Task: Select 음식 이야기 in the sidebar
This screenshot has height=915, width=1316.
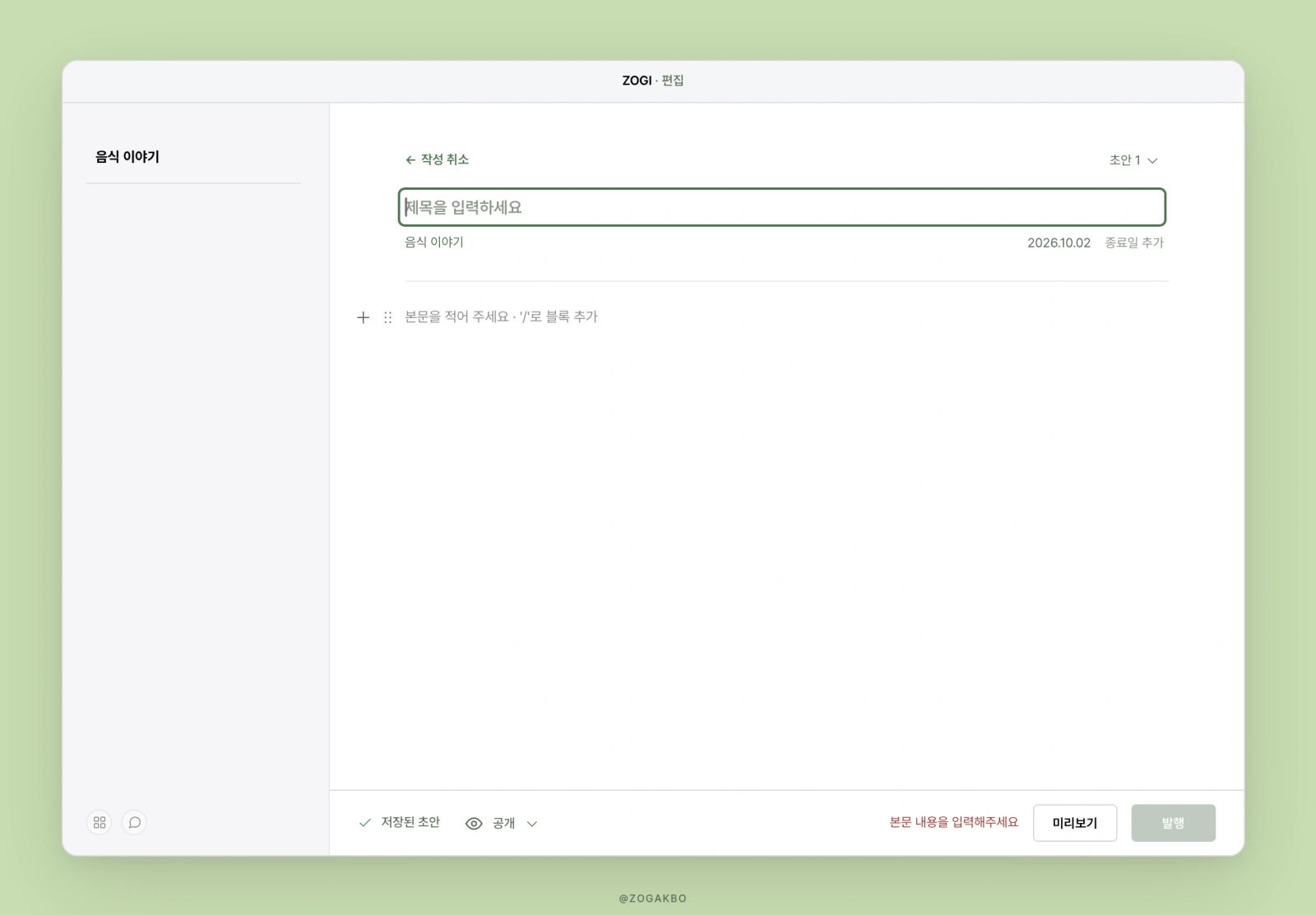Action: tap(127, 156)
